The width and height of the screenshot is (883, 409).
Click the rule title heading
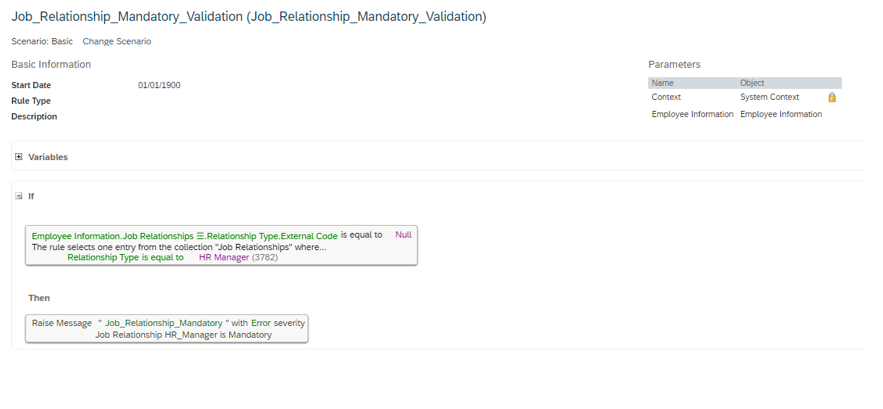coord(249,17)
